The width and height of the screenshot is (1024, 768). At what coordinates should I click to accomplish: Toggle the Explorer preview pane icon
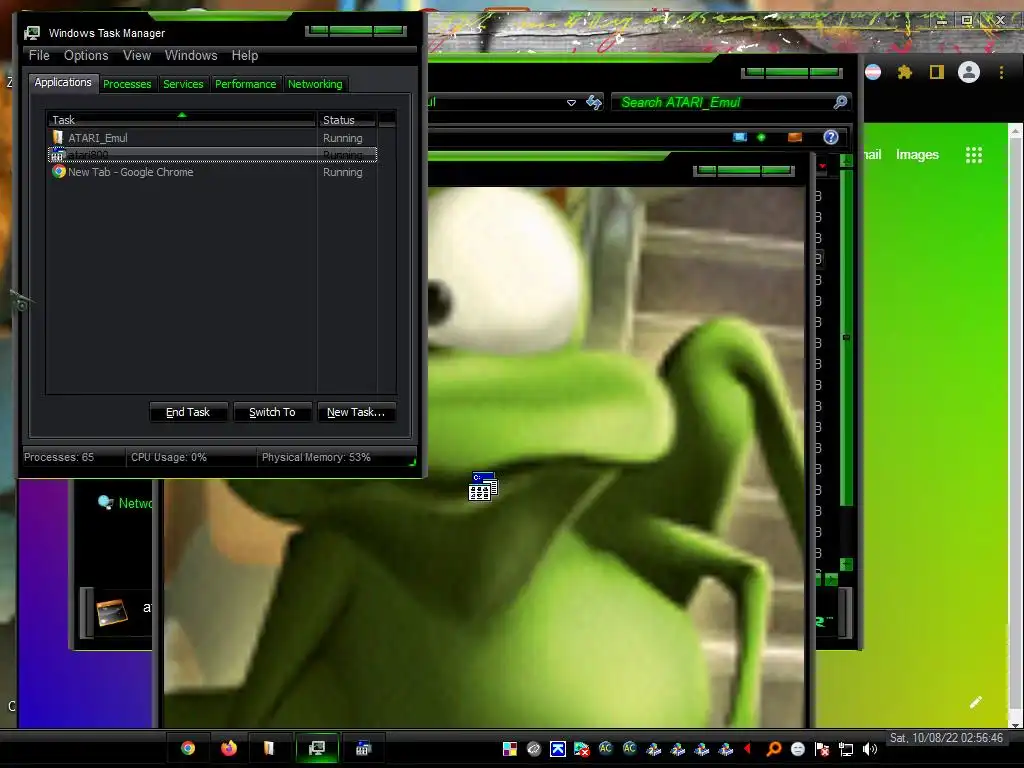pos(795,137)
